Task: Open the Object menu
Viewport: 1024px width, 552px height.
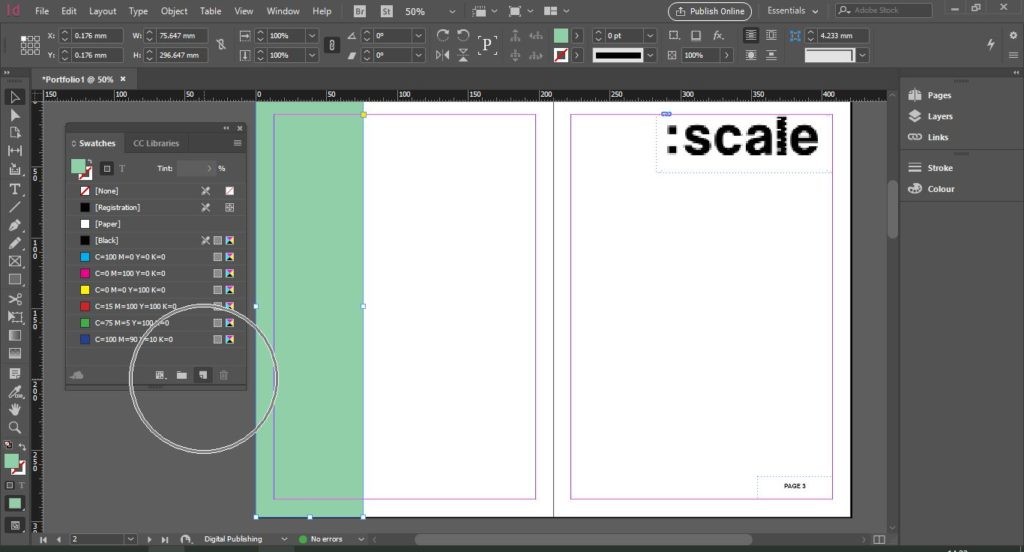Action: [174, 11]
